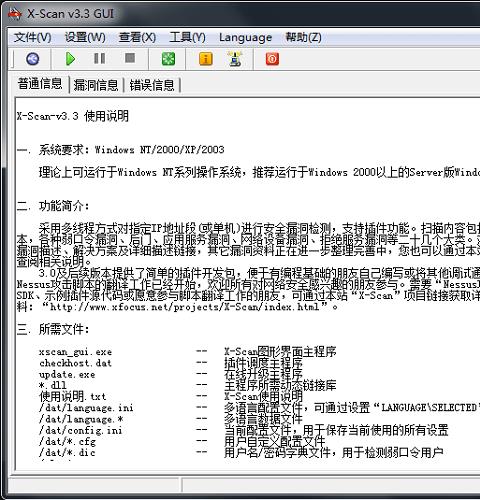The height and width of the screenshot is (500, 480).
Task: Click the description 在线升级主程序
Action: pyautogui.click(x=263, y=374)
